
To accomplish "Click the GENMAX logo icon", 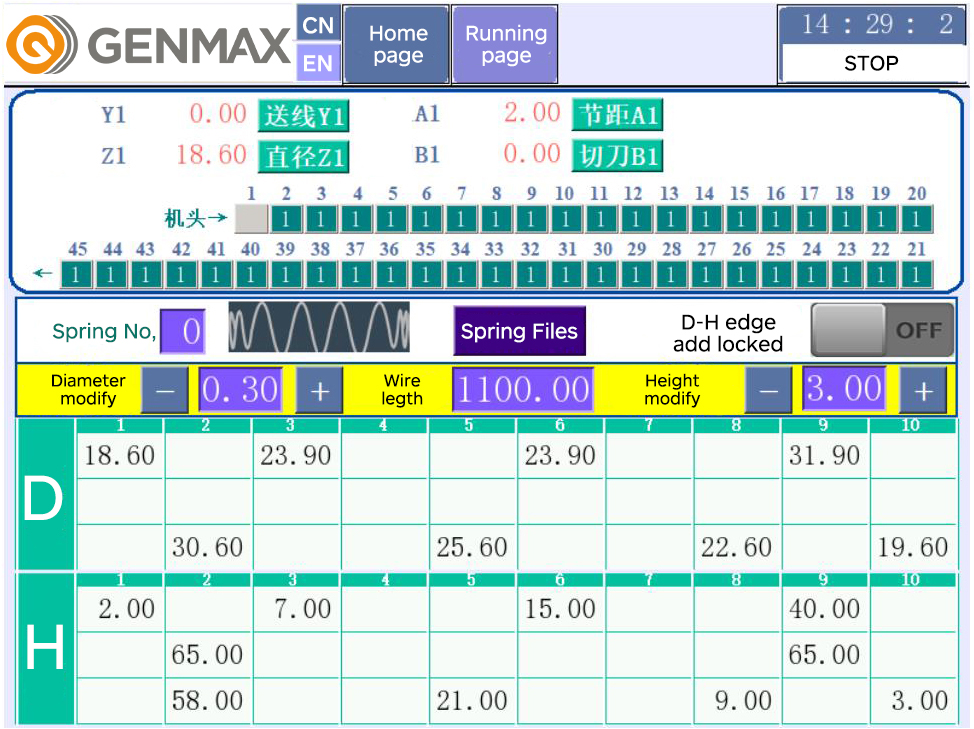I will click(x=41, y=44).
